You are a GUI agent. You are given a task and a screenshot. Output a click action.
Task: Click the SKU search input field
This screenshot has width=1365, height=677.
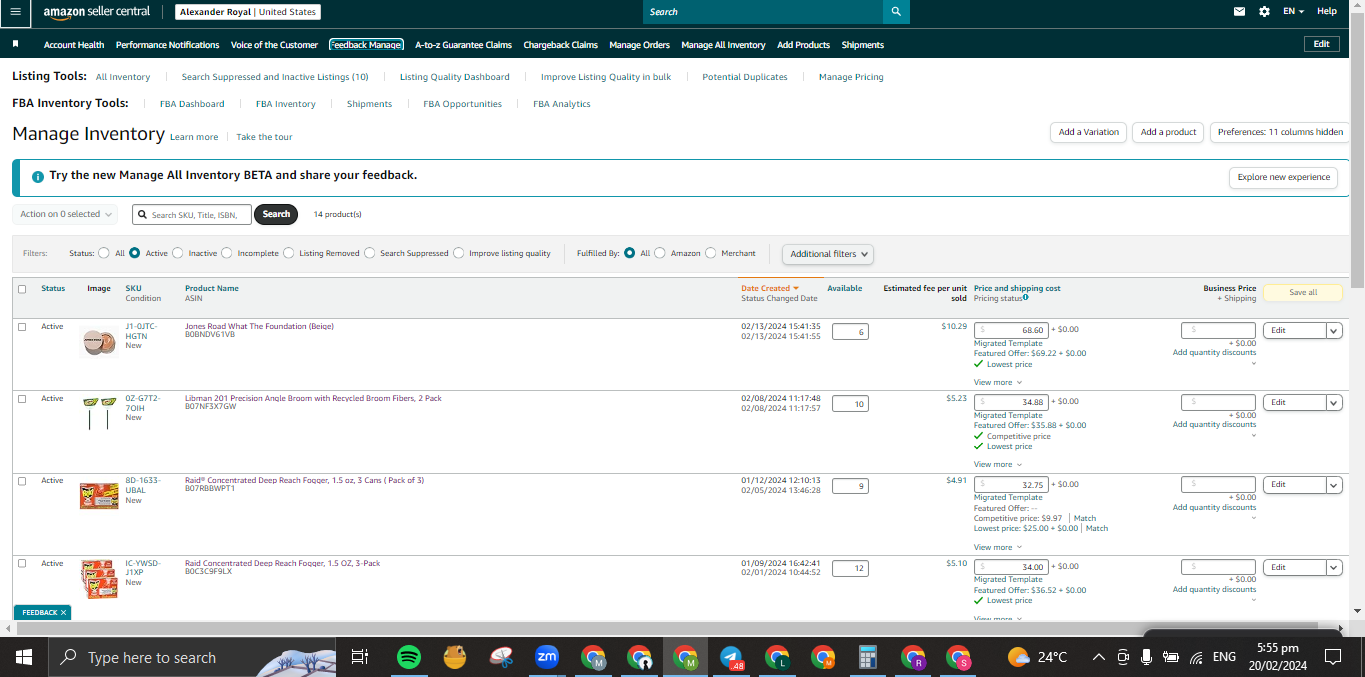coord(192,214)
